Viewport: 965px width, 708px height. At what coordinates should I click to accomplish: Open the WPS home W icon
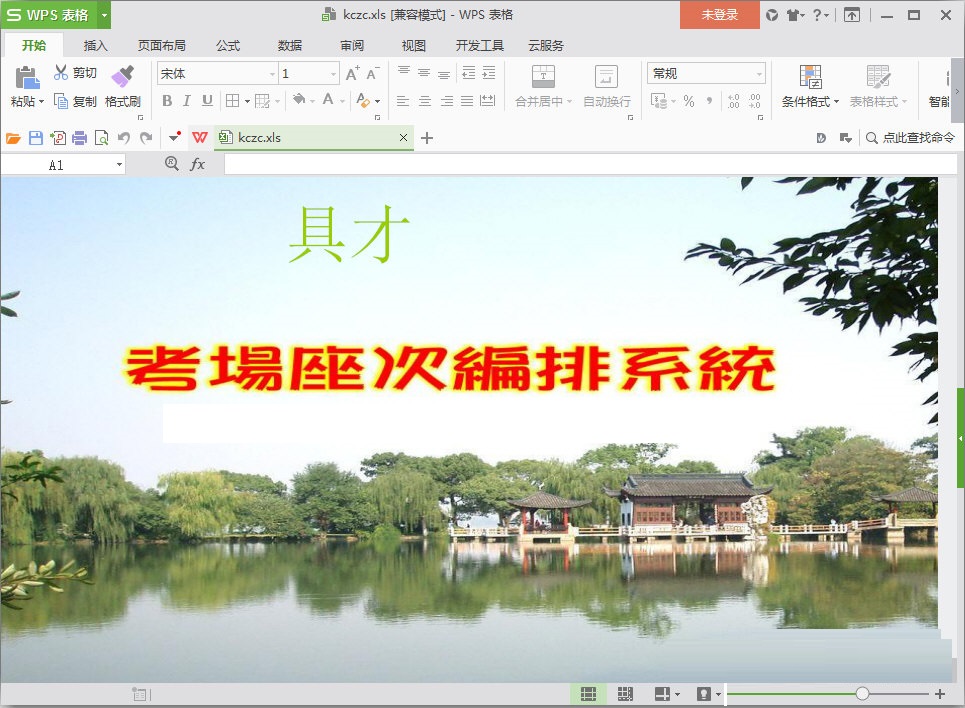[x=199, y=137]
